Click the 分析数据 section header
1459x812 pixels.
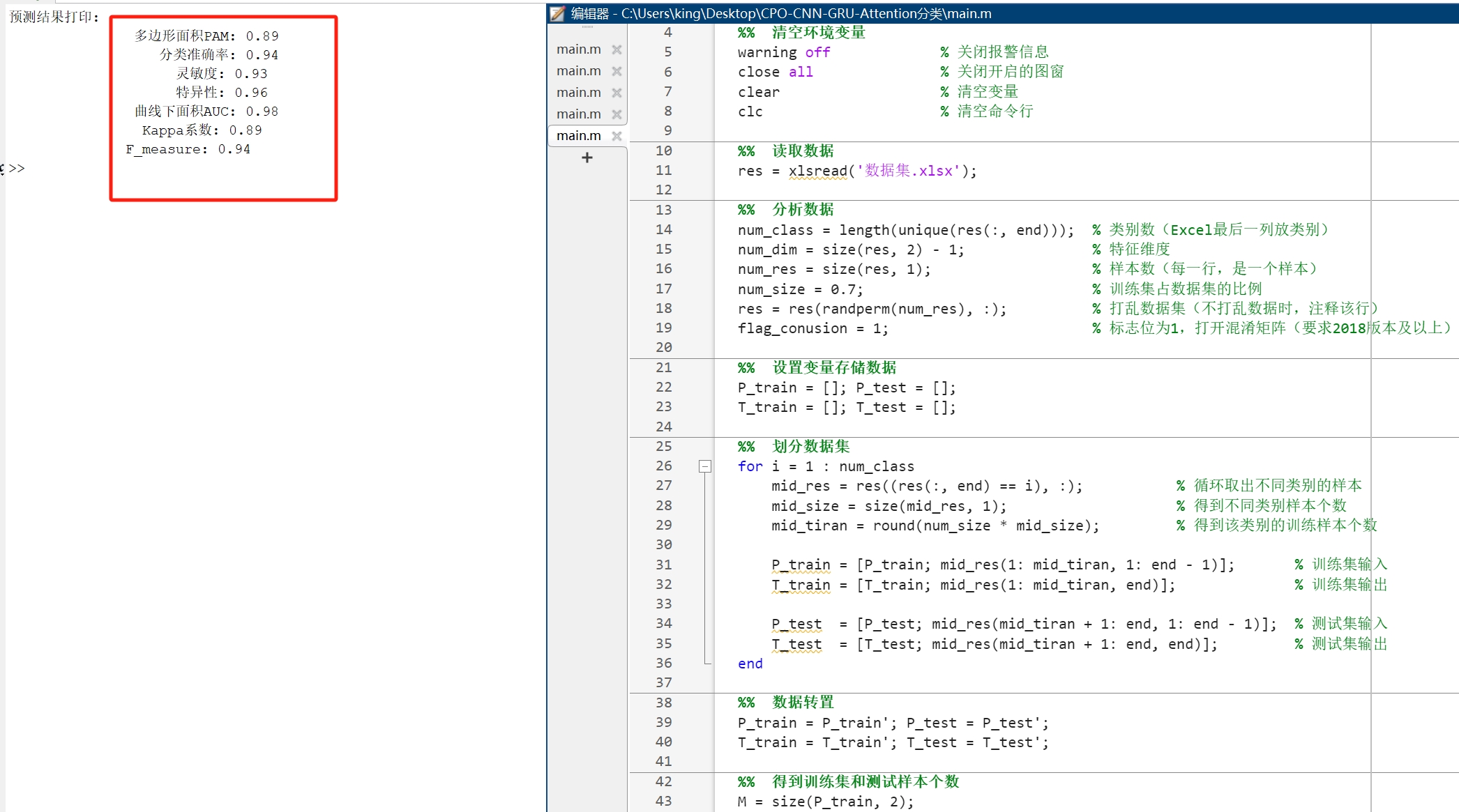click(803, 209)
